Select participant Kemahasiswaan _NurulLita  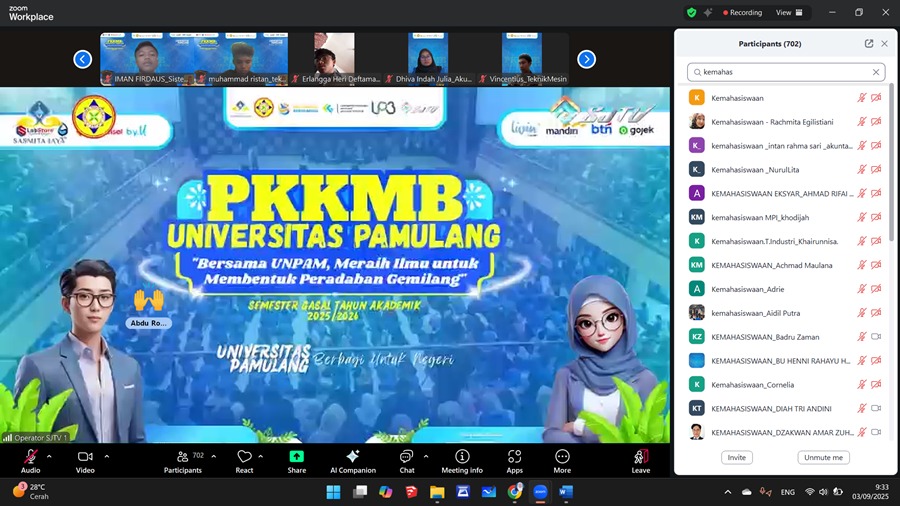tap(784, 170)
